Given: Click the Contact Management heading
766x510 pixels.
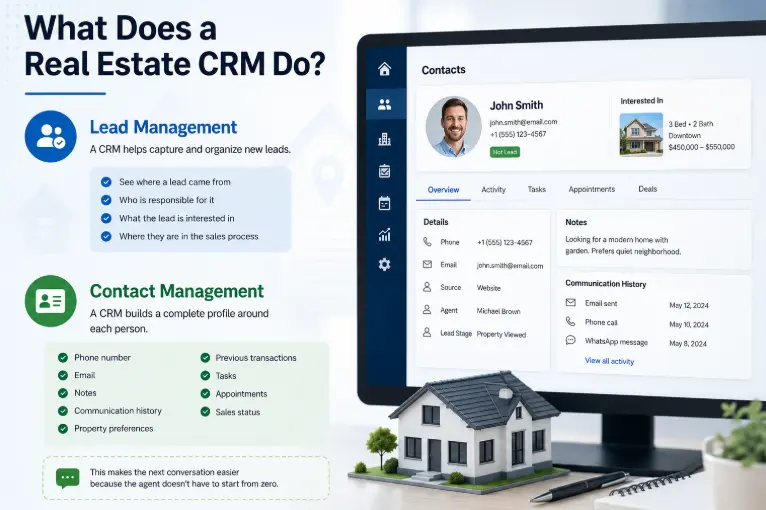Looking at the screenshot, I should [x=176, y=291].
